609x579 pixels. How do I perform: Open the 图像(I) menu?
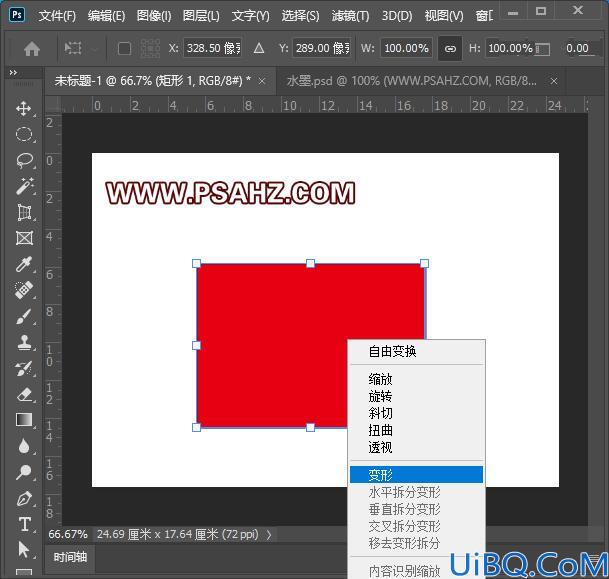click(x=154, y=16)
